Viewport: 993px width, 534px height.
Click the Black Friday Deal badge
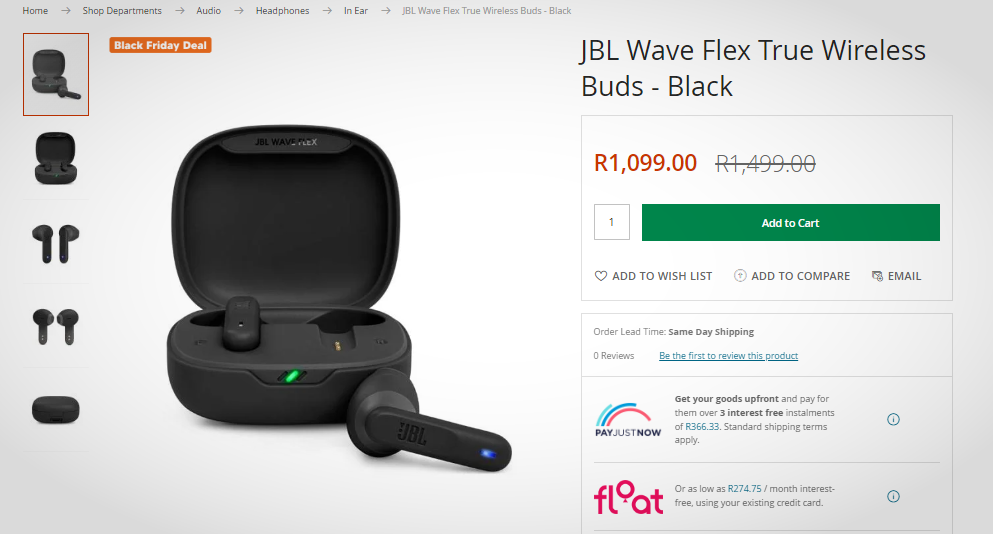coord(160,46)
